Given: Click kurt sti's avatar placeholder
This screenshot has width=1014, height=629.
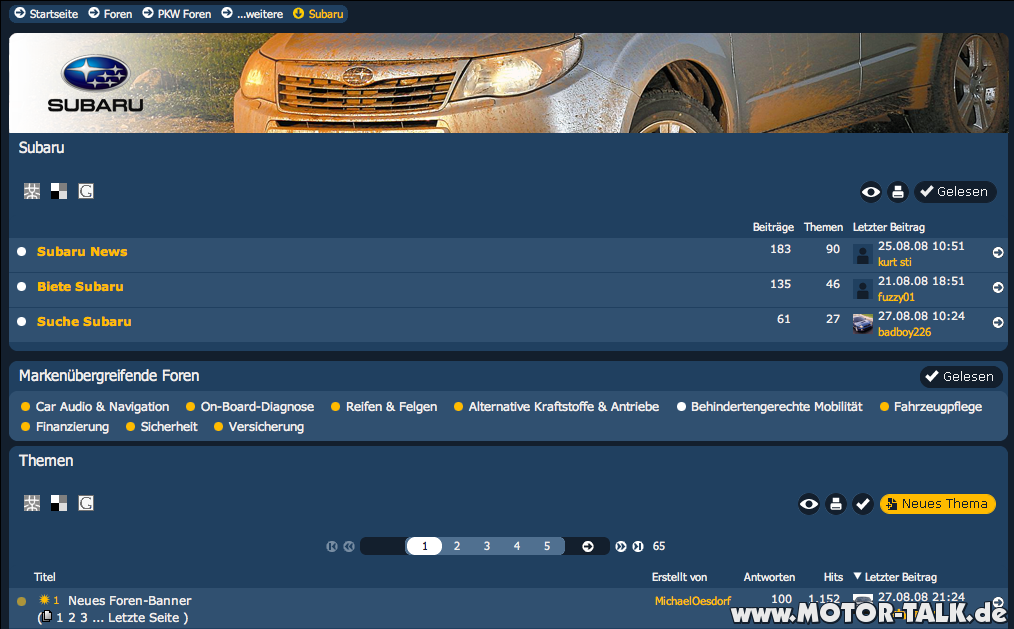Looking at the screenshot, I should point(863,254).
